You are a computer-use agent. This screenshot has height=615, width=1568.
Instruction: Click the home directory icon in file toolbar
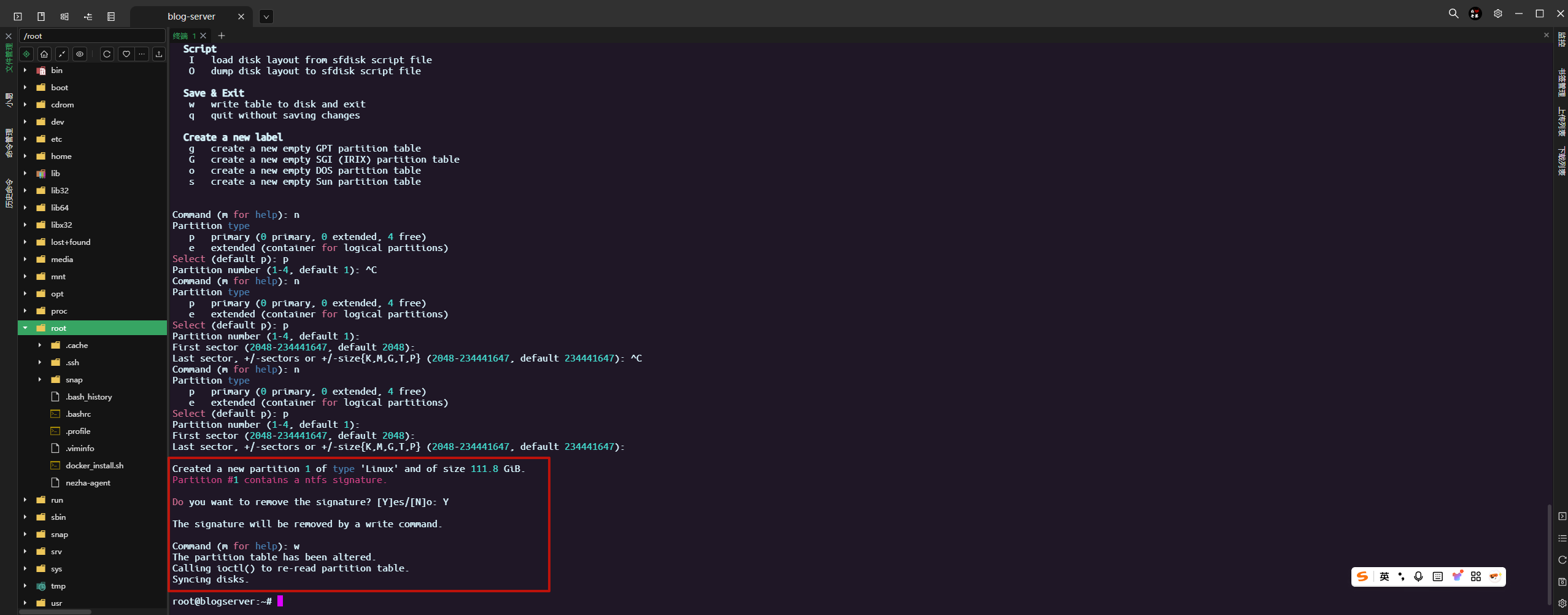[44, 54]
